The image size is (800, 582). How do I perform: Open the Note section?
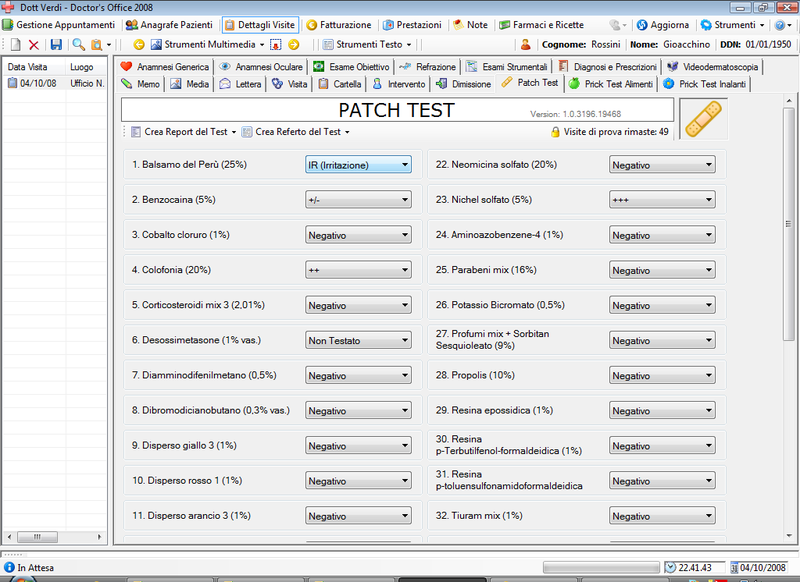[470, 25]
